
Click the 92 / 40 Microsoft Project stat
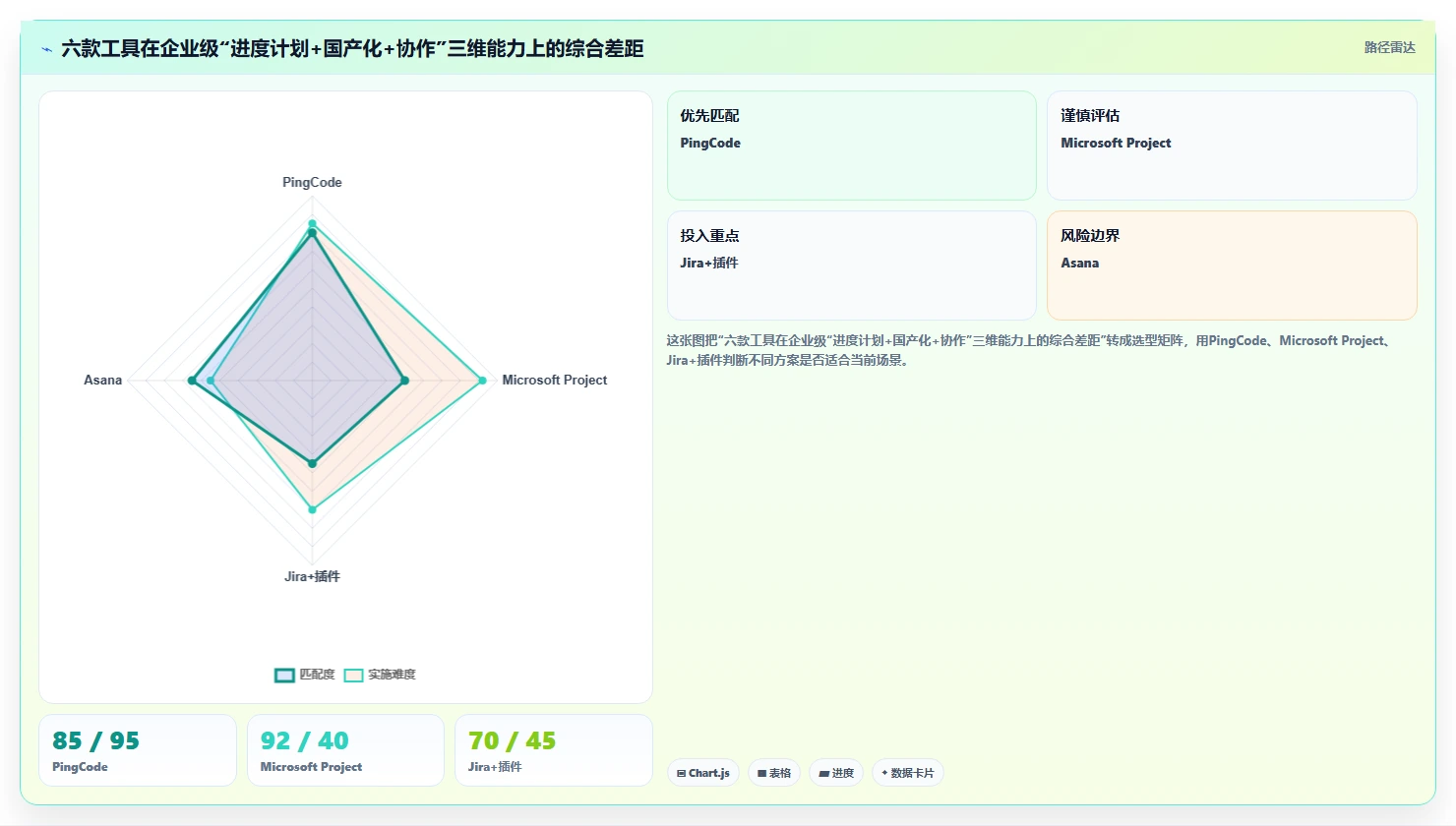[x=345, y=750]
